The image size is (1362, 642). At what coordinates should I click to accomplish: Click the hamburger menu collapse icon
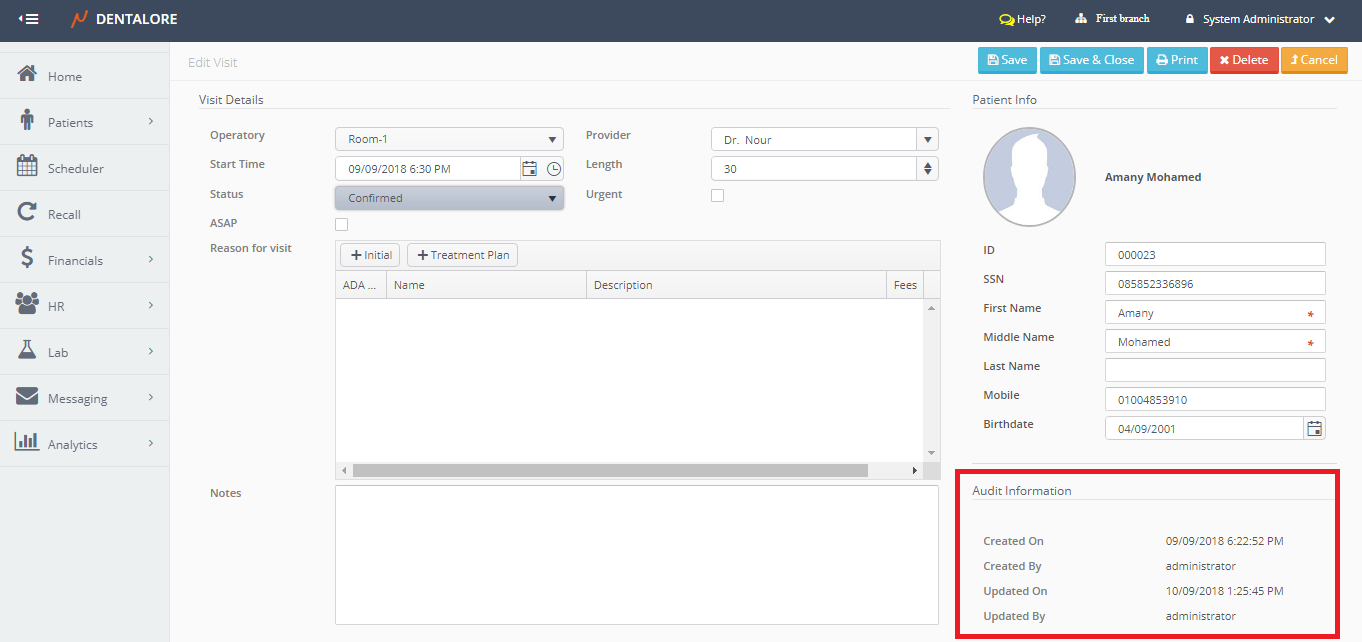(29, 19)
